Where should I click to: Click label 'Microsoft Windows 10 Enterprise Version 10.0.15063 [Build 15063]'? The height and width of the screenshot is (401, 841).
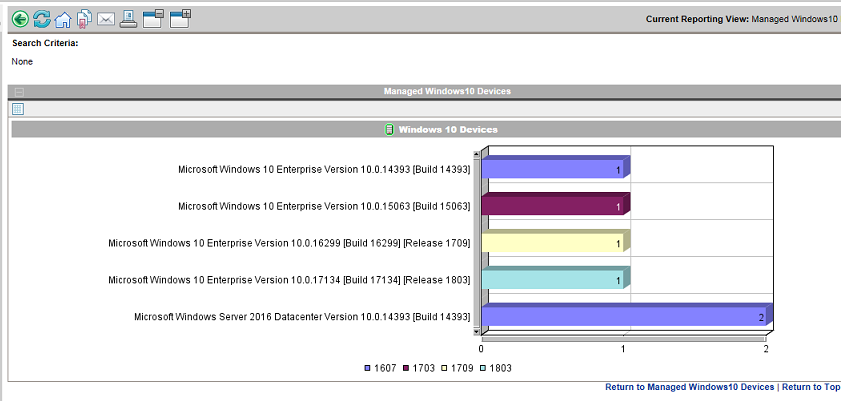pos(324,206)
